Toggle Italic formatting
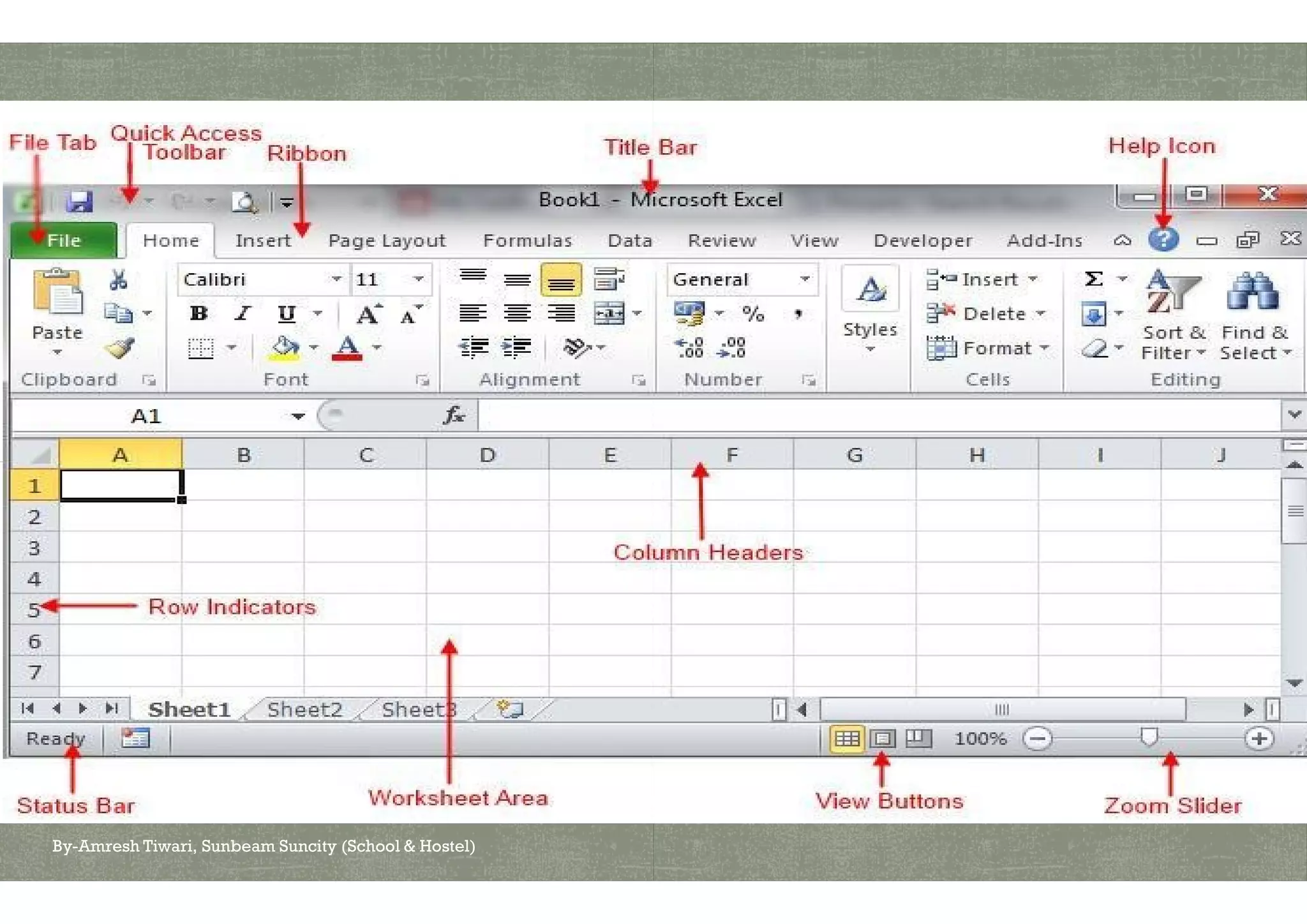Screen dimensions: 1307x924 coord(243,313)
